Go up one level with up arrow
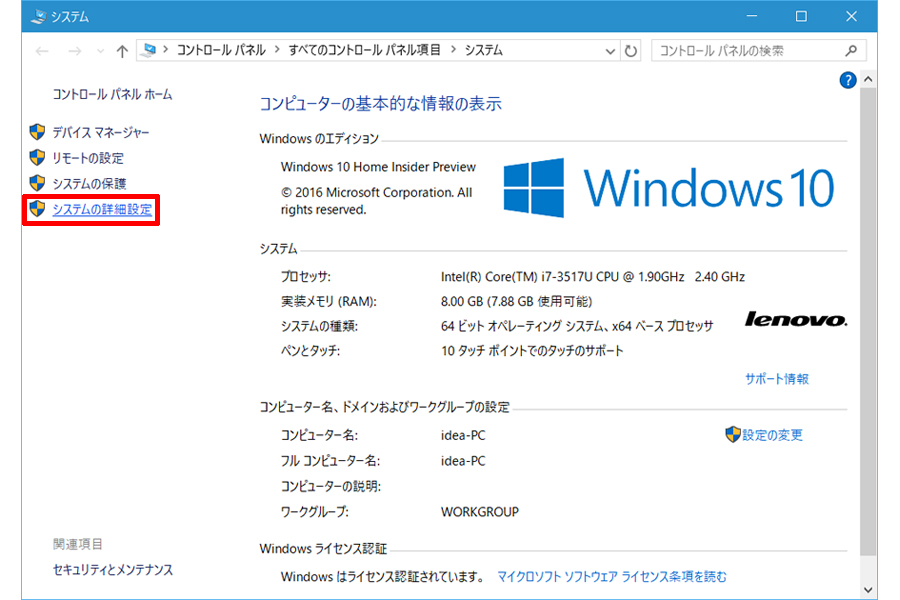 tap(122, 51)
